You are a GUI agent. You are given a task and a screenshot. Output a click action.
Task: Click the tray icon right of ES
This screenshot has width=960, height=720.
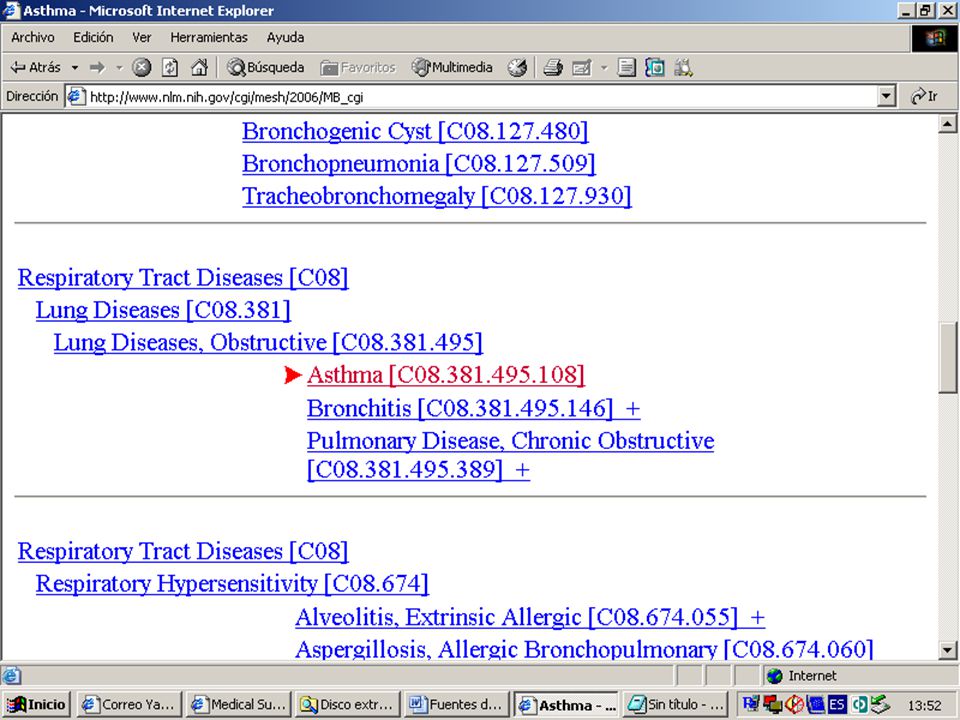859,705
